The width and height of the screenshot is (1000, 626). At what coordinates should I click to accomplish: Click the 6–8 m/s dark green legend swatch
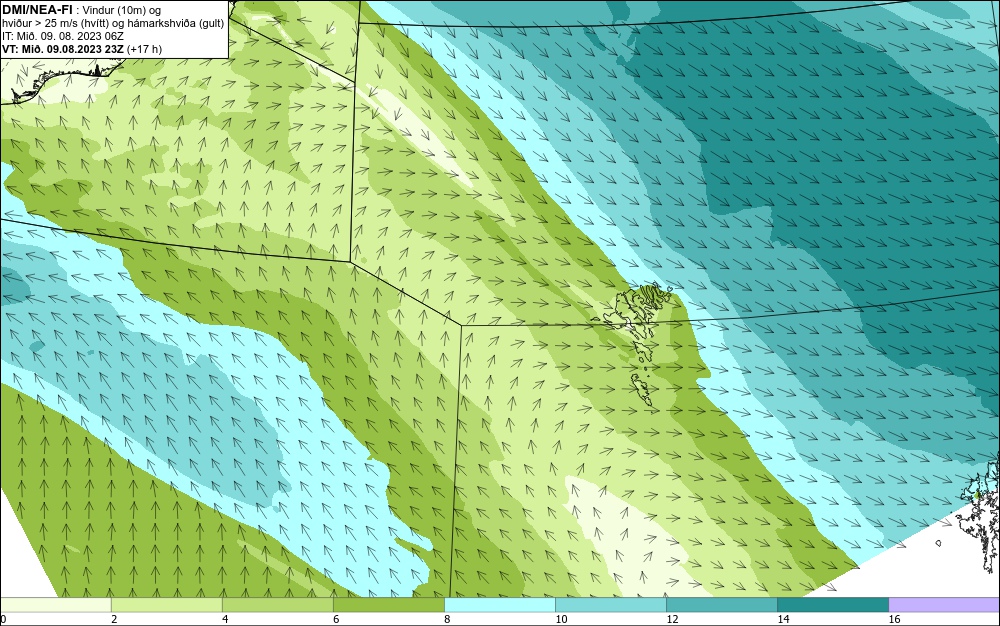click(389, 604)
